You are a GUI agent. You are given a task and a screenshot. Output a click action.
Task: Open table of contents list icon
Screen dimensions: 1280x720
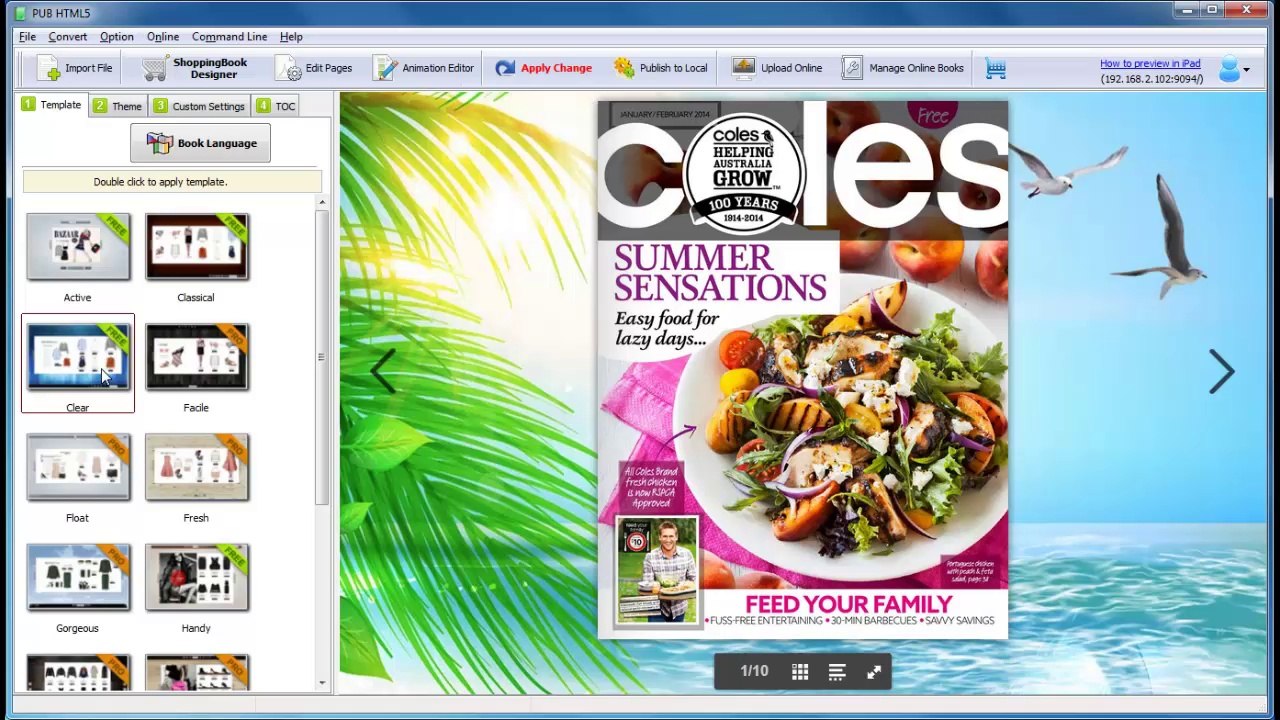[837, 673]
